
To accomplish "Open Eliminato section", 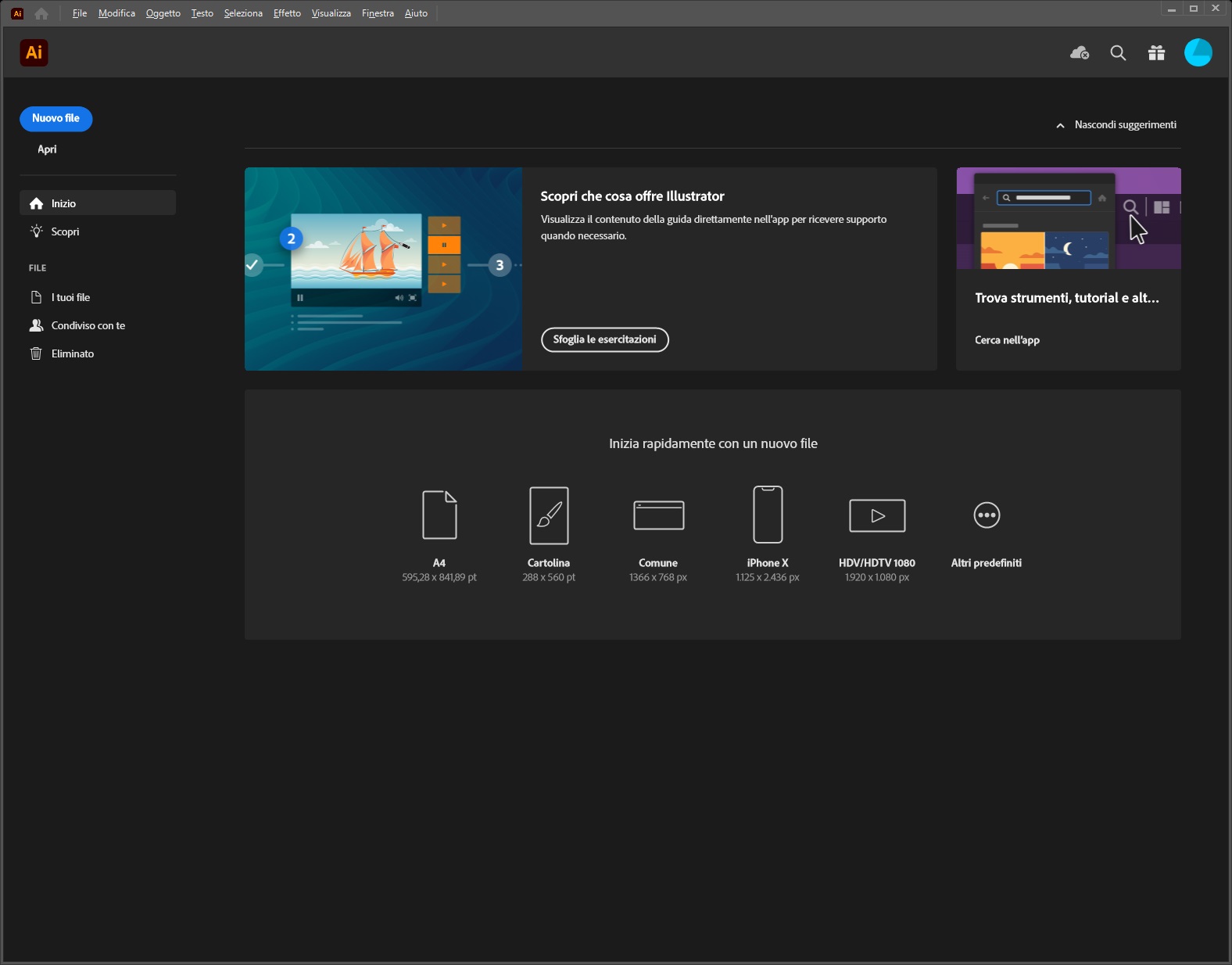I will pyautogui.click(x=98, y=353).
